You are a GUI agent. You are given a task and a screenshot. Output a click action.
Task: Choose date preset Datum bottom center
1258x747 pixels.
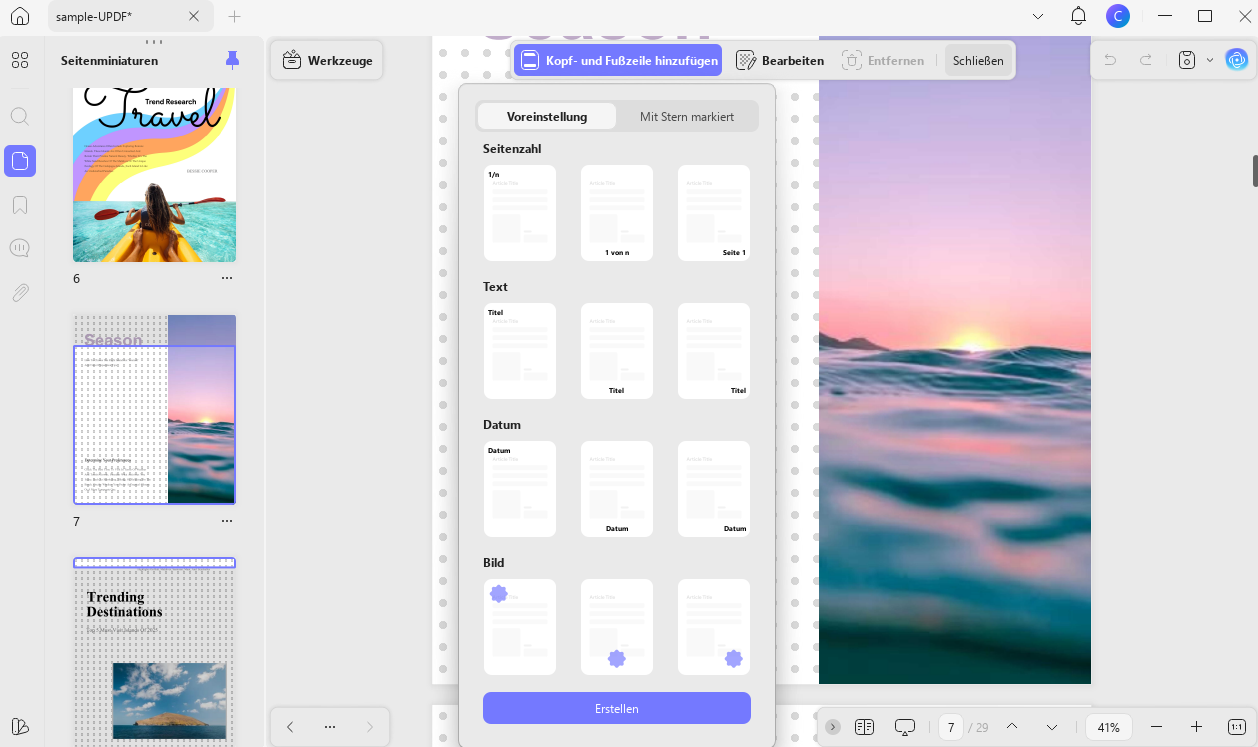click(x=617, y=489)
